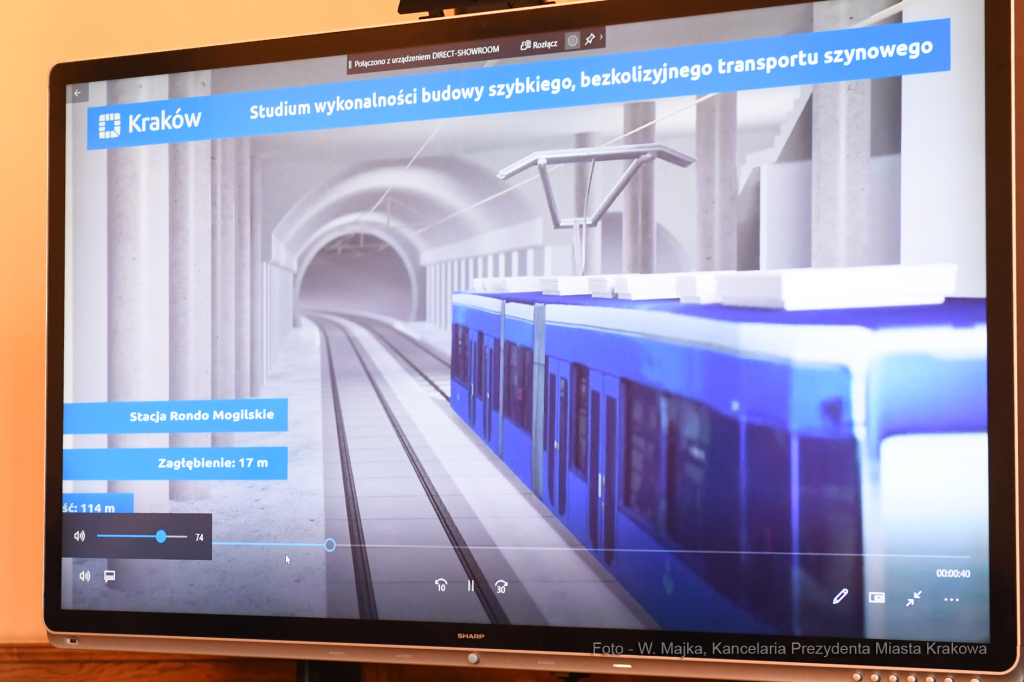Click the volume slider handle at 74
The height and width of the screenshot is (682, 1024).
[x=161, y=537]
